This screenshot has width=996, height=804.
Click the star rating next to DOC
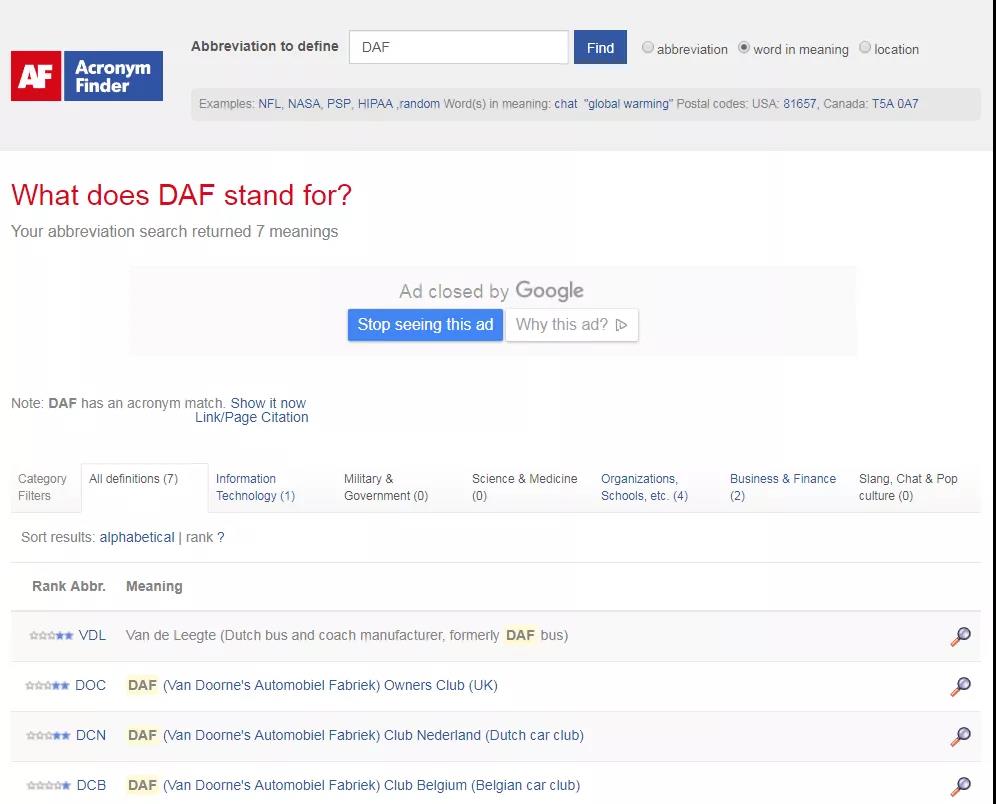point(47,685)
